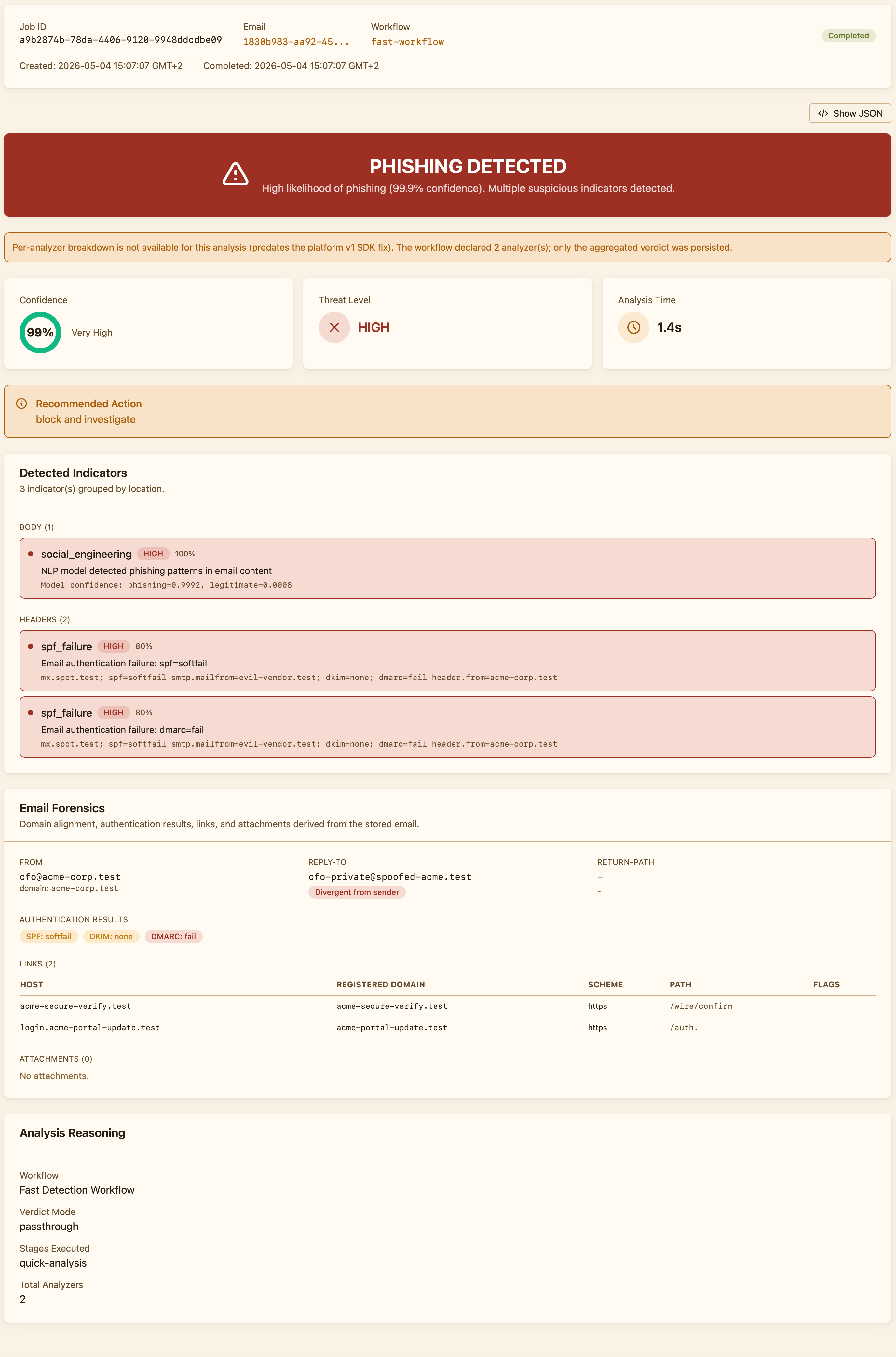Click the 99% confidence ring
Viewport: 896px width, 1357px height.
coord(41,332)
